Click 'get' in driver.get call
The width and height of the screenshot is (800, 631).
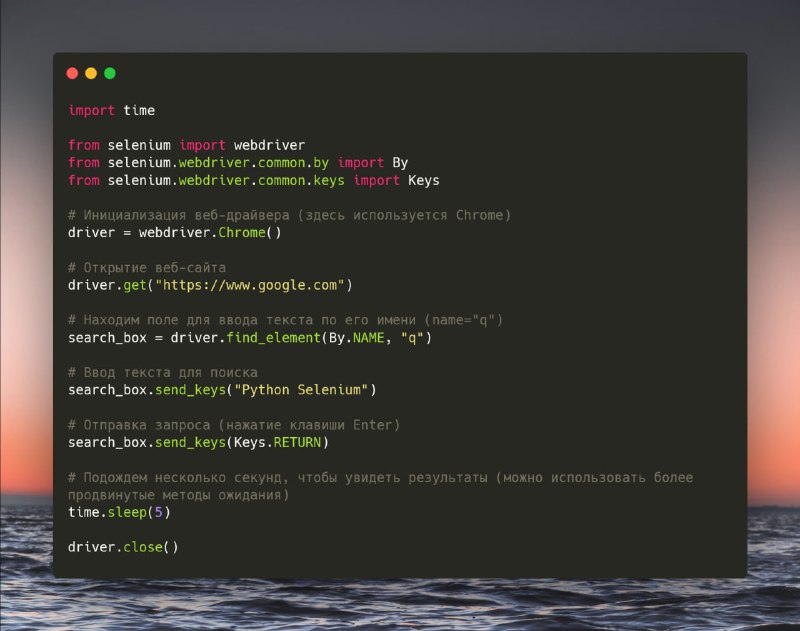(x=135, y=285)
